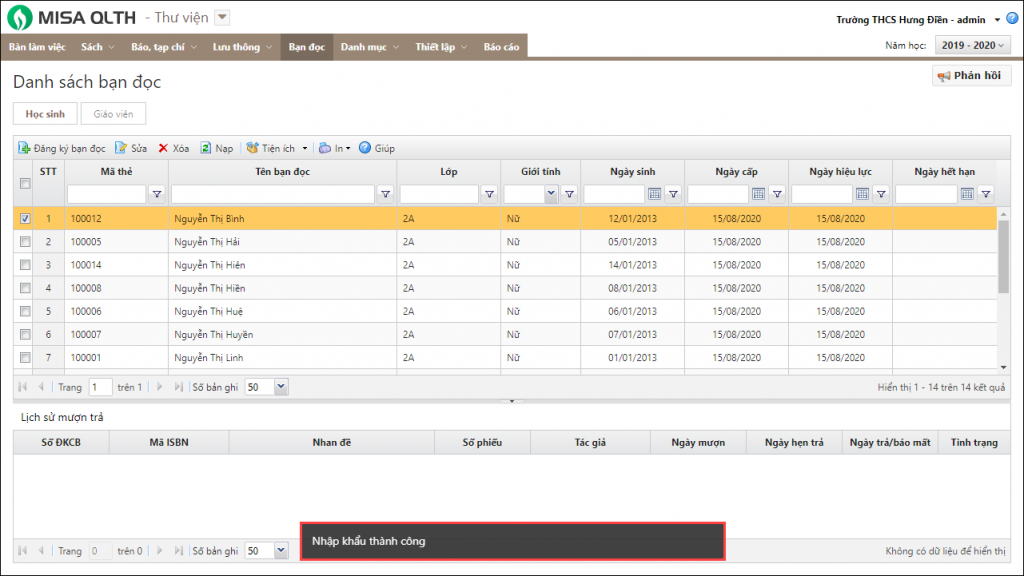Click the Sửa edit icon

121,148
